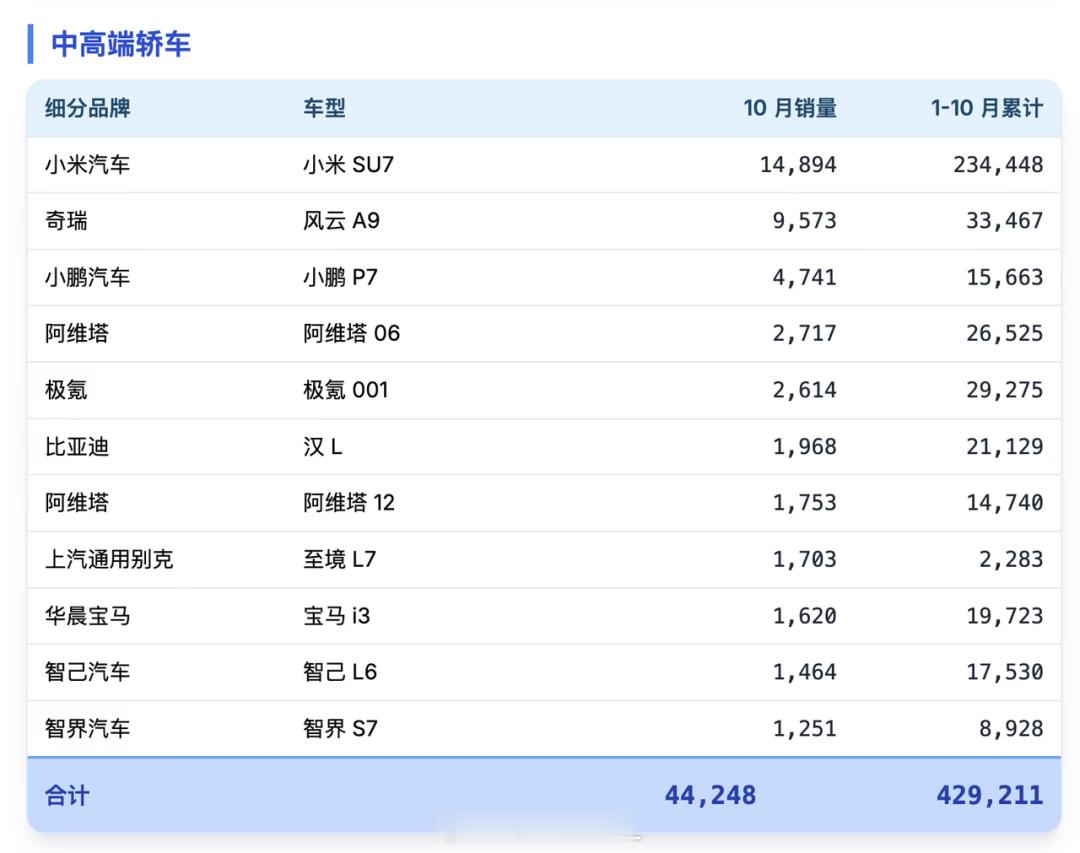Image resolution: width=1080 pixels, height=853 pixels.
Task: Click the 19,723 cumulative value
Action: point(1005,615)
